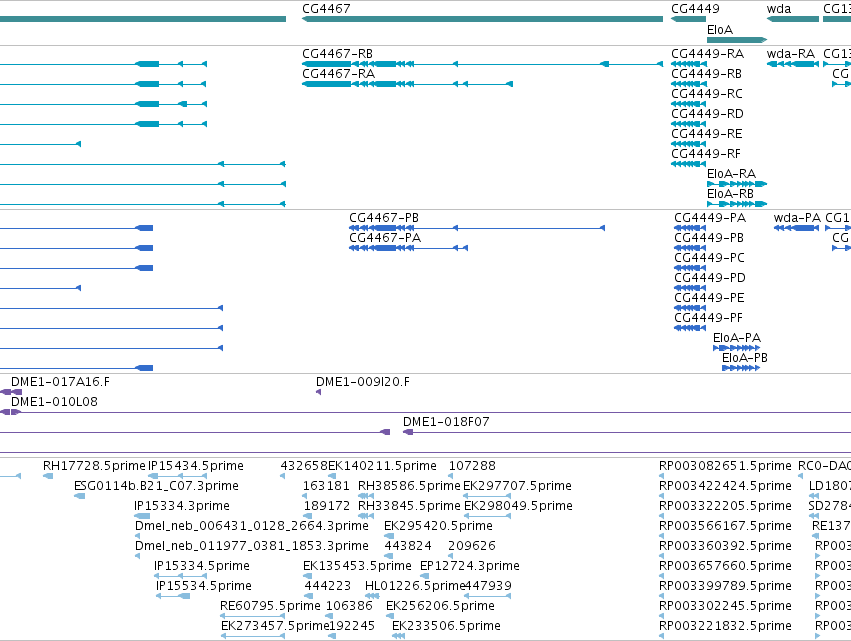Select the CG4467 gene bar
This screenshot has height=641, width=851.
482,19
